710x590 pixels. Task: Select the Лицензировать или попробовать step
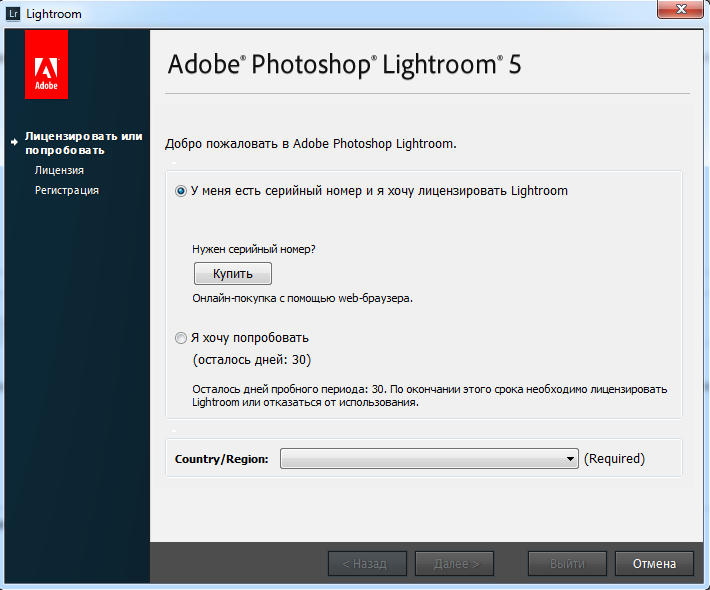pyautogui.click(x=84, y=143)
